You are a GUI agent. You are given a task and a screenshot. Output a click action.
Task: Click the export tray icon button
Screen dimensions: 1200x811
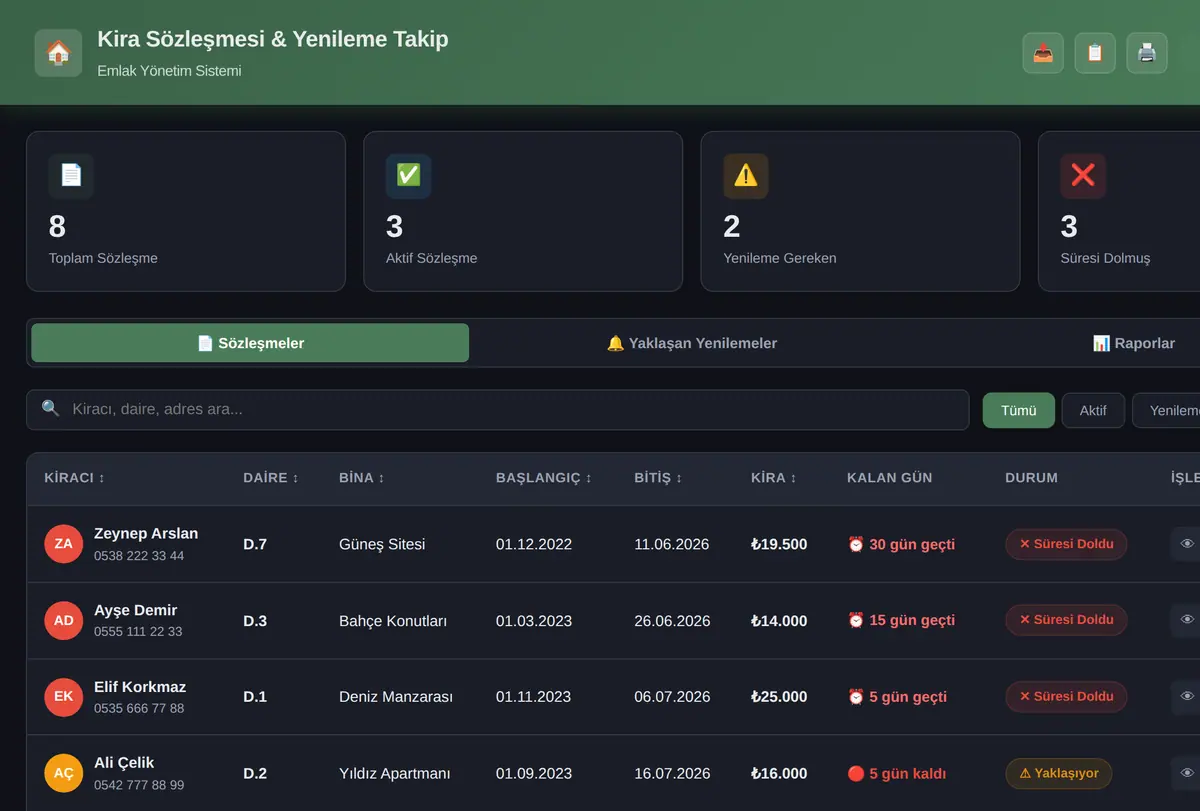1043,53
